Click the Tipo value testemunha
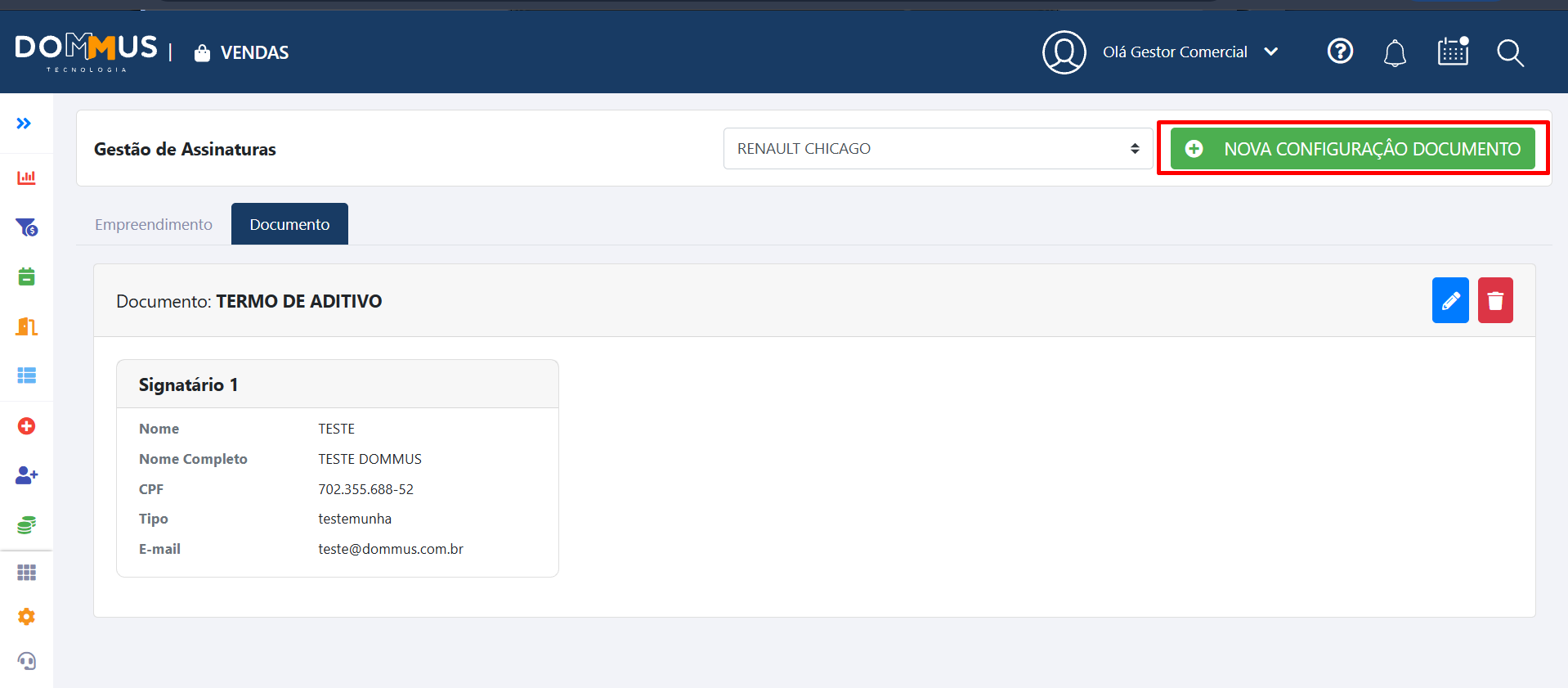 click(x=355, y=519)
